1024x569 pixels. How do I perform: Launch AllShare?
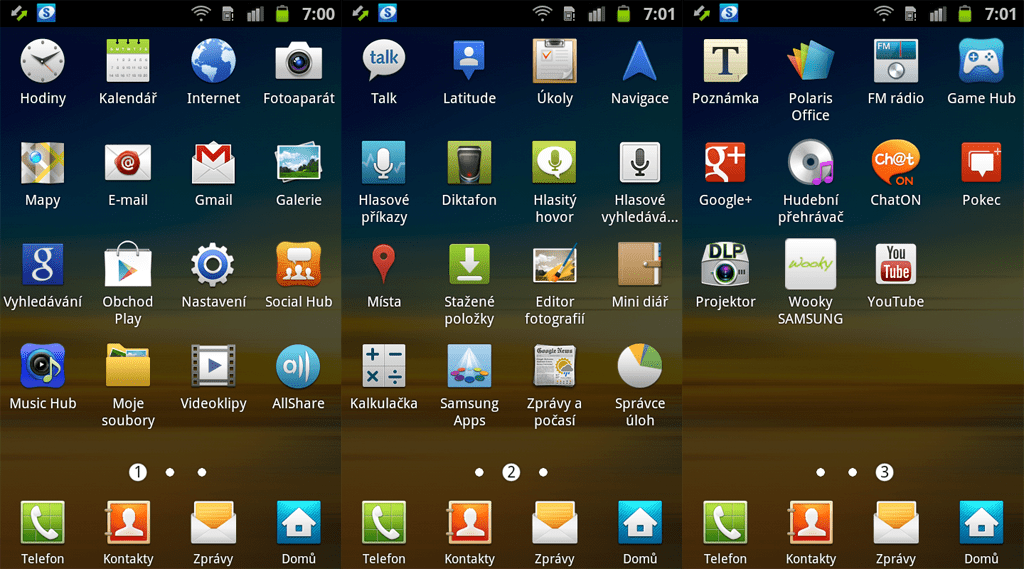point(298,366)
